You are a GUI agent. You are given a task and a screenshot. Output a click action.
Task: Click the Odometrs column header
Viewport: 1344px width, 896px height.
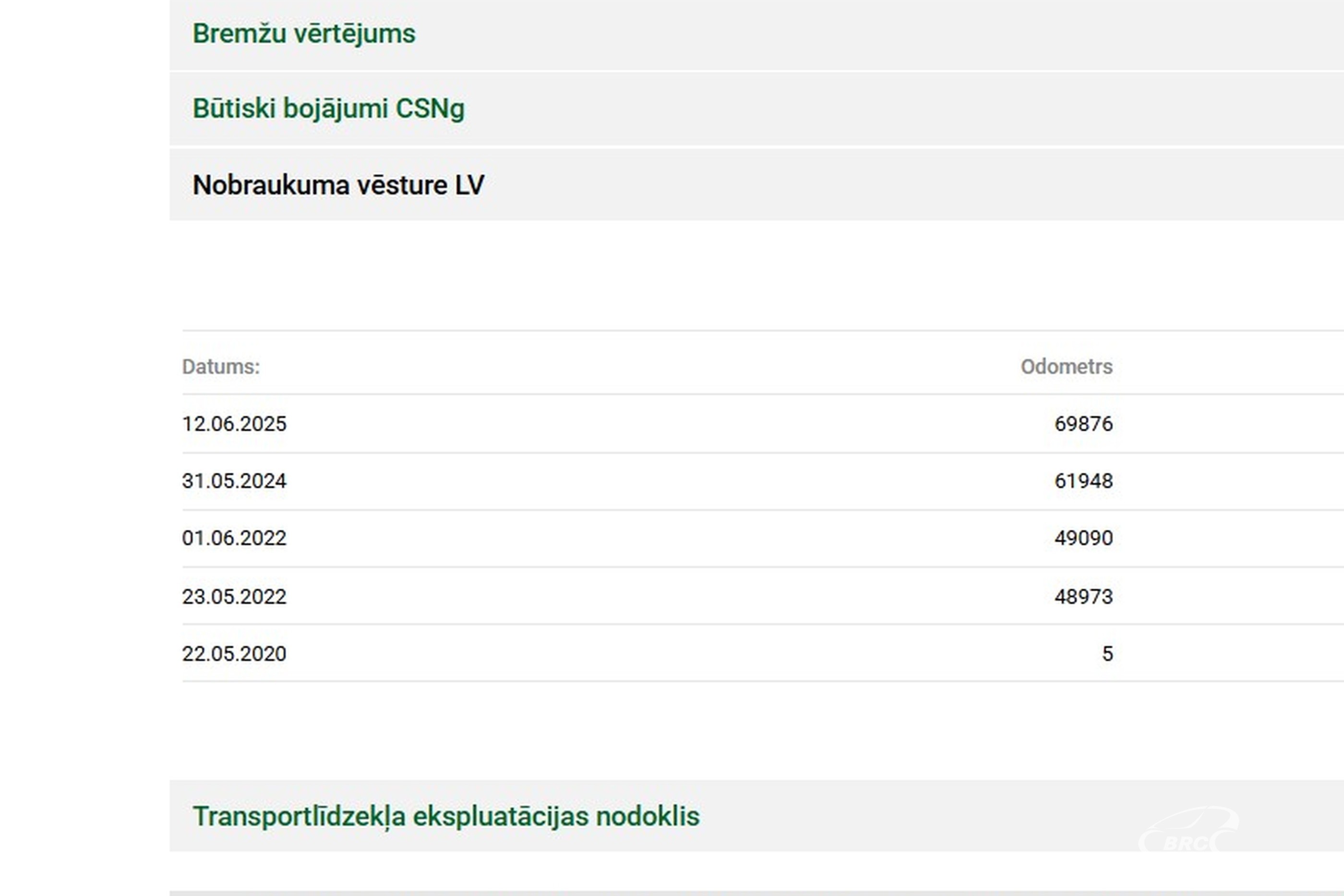(x=1066, y=367)
